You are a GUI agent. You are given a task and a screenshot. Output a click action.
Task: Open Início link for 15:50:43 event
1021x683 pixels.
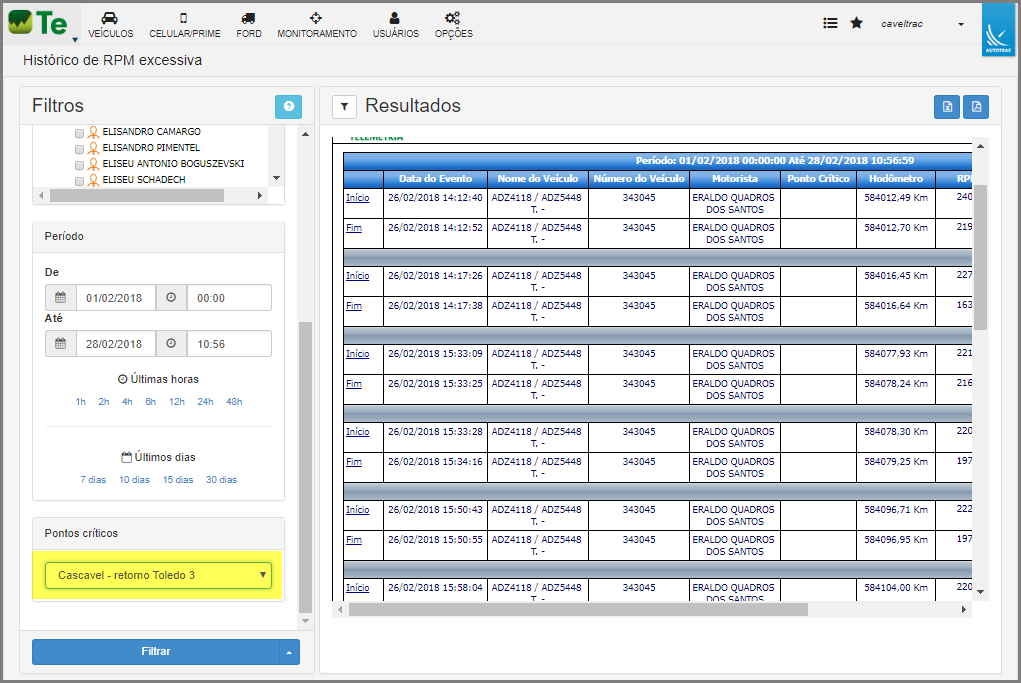pyautogui.click(x=357, y=510)
